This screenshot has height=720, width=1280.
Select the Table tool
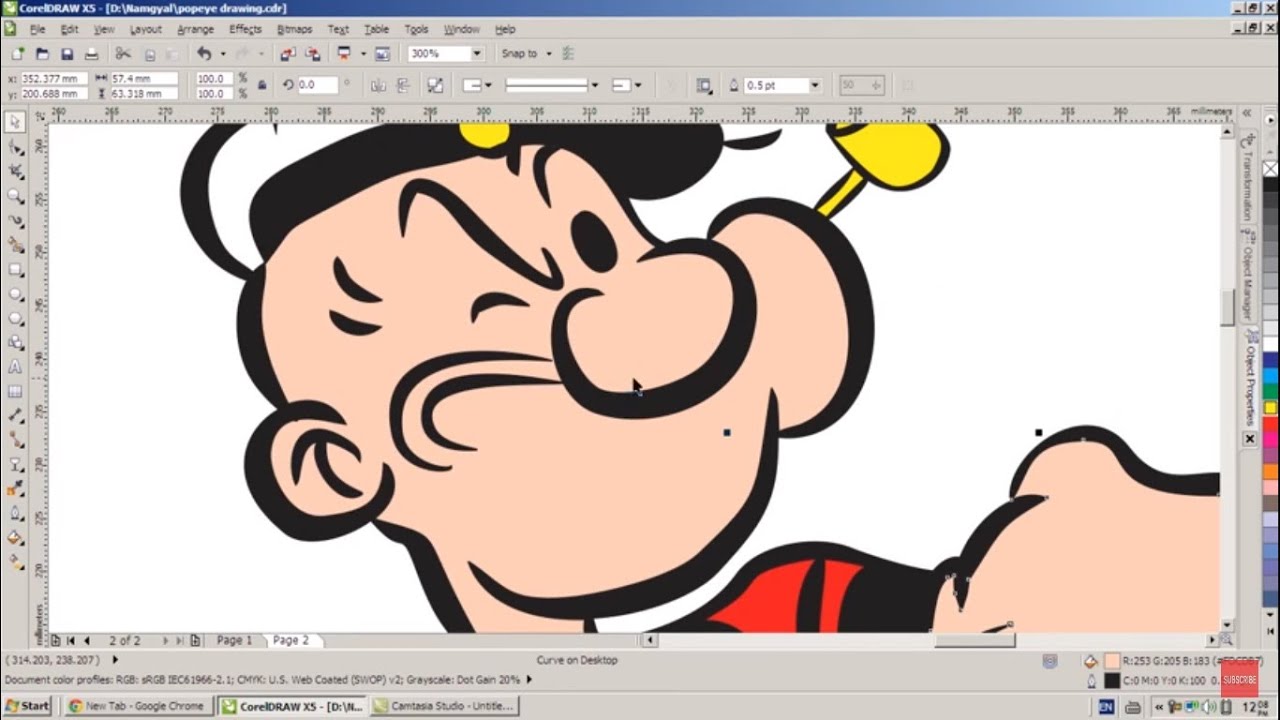click(x=15, y=392)
